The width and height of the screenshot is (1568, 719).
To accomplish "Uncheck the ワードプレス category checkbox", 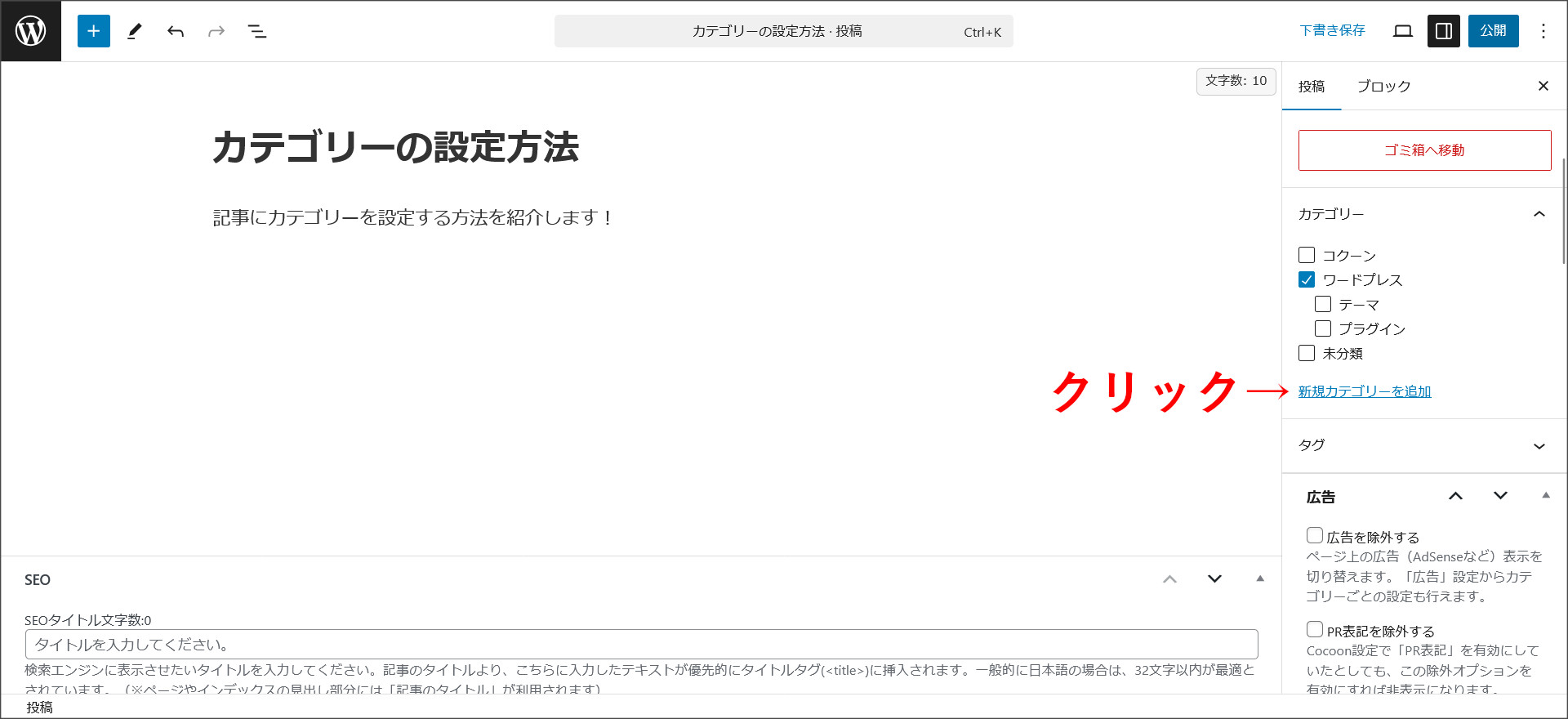I will [1307, 279].
